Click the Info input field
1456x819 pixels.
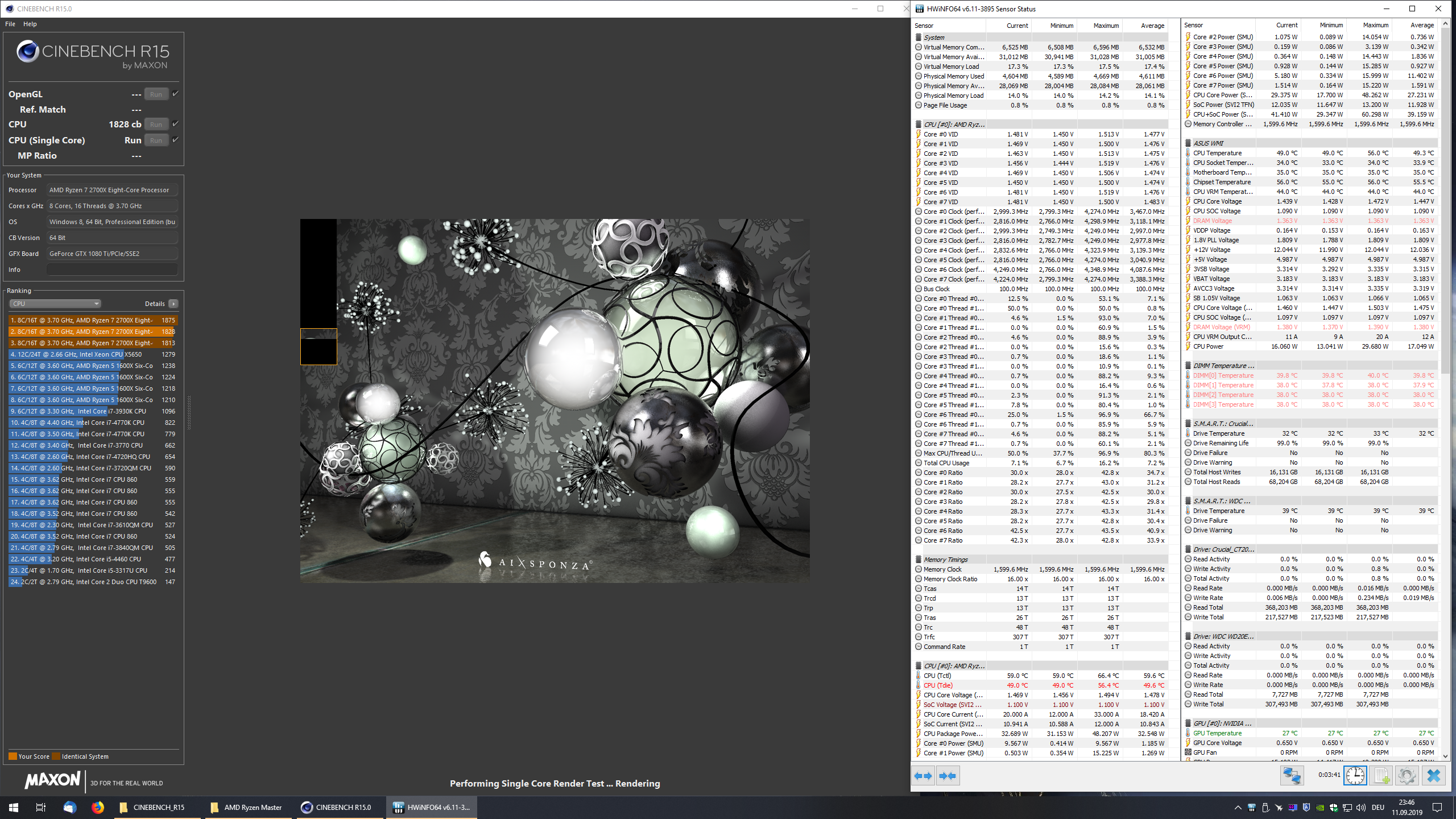[x=112, y=270]
